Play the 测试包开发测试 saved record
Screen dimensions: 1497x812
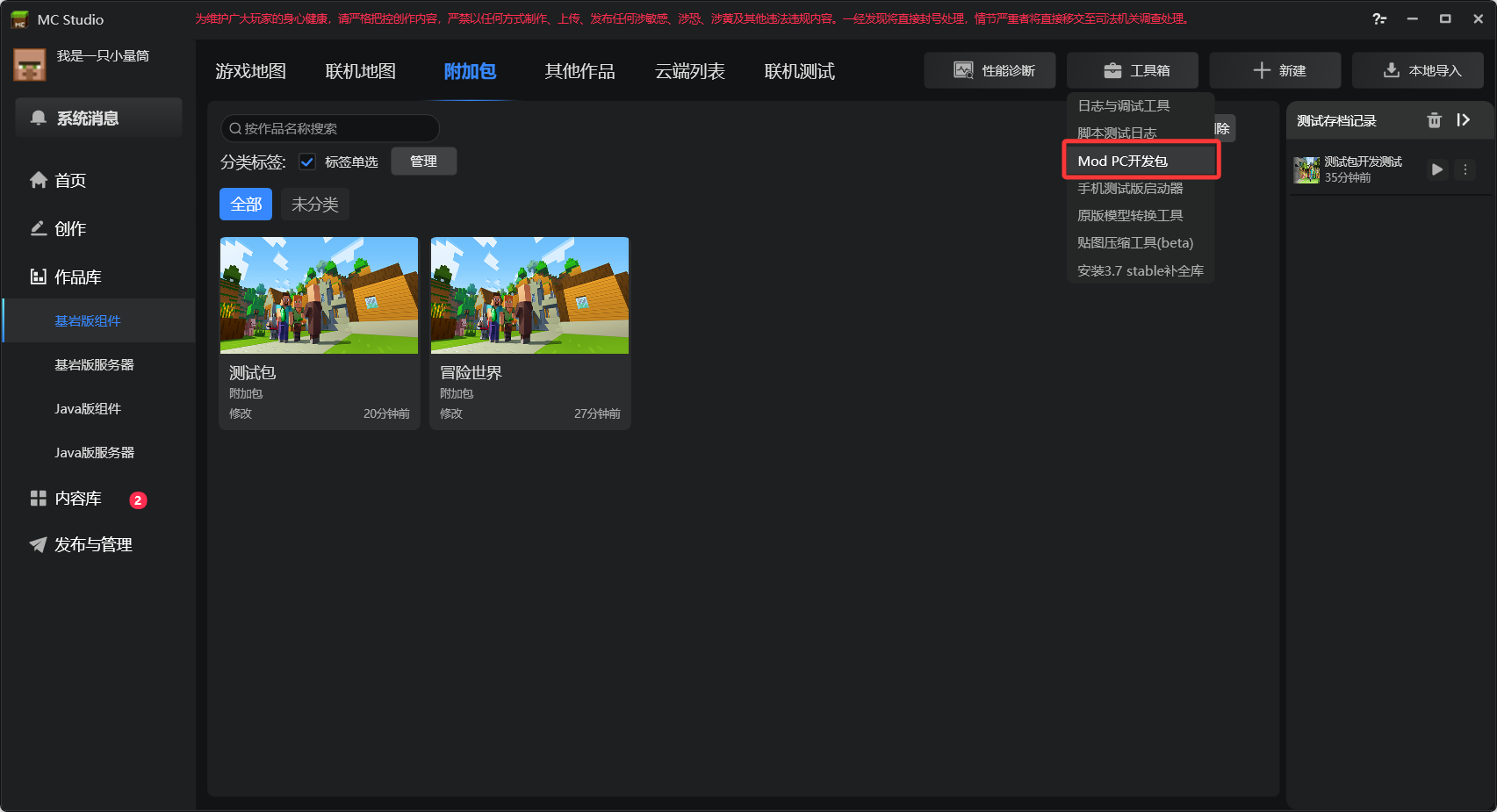1436,169
